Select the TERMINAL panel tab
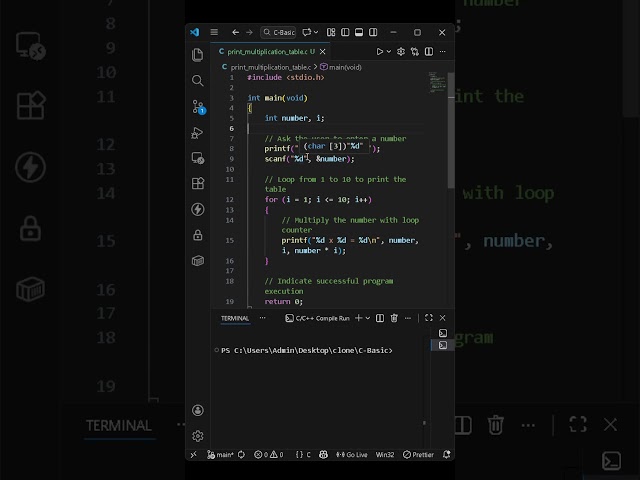640x480 pixels. tap(235, 318)
